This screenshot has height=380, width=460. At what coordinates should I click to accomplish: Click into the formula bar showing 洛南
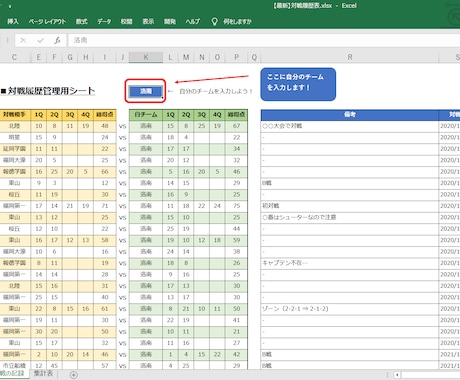coord(263,41)
